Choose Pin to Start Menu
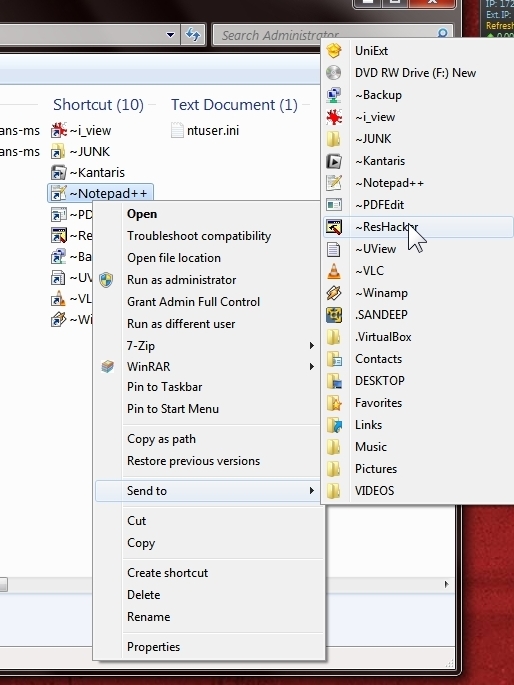 click(x=172, y=409)
